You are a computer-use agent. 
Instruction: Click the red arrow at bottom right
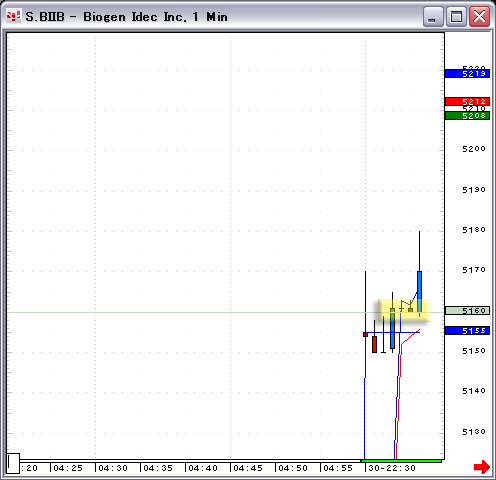(x=482, y=467)
